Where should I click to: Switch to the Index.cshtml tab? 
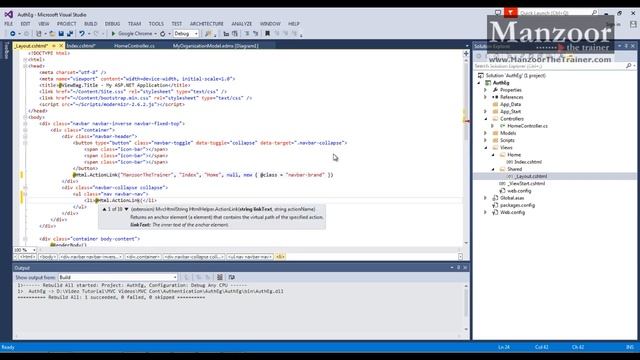point(81,46)
